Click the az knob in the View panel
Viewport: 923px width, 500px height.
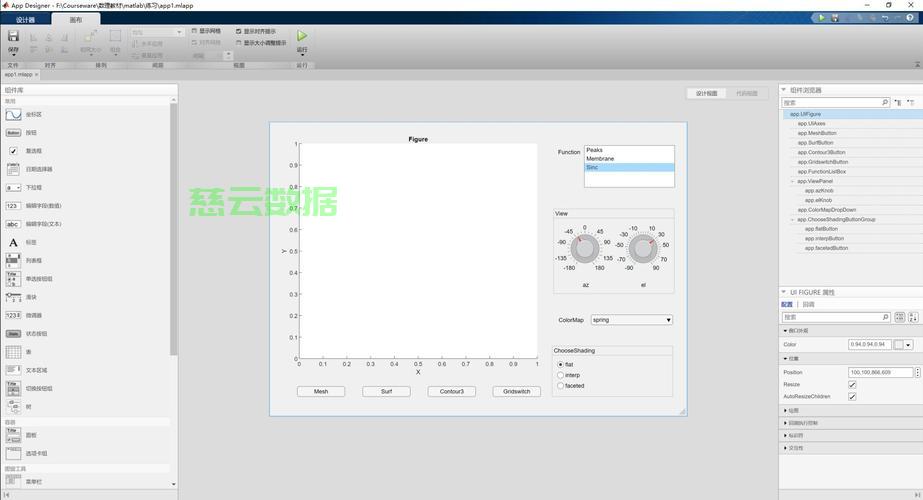(x=585, y=249)
